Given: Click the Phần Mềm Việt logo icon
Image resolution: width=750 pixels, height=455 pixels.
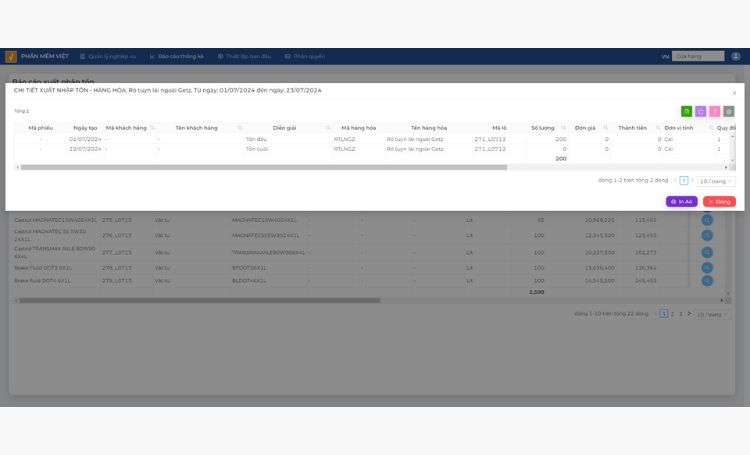Looking at the screenshot, I should 11,56.
